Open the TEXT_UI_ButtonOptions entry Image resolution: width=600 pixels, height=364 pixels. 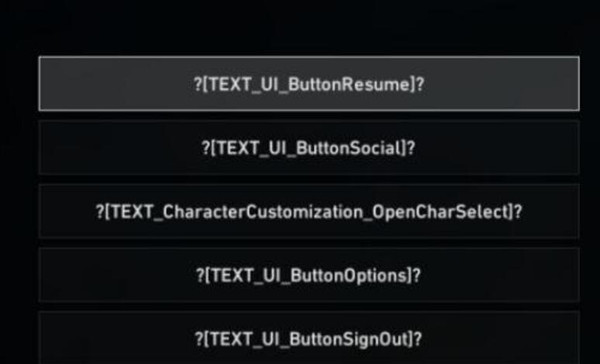point(309,275)
